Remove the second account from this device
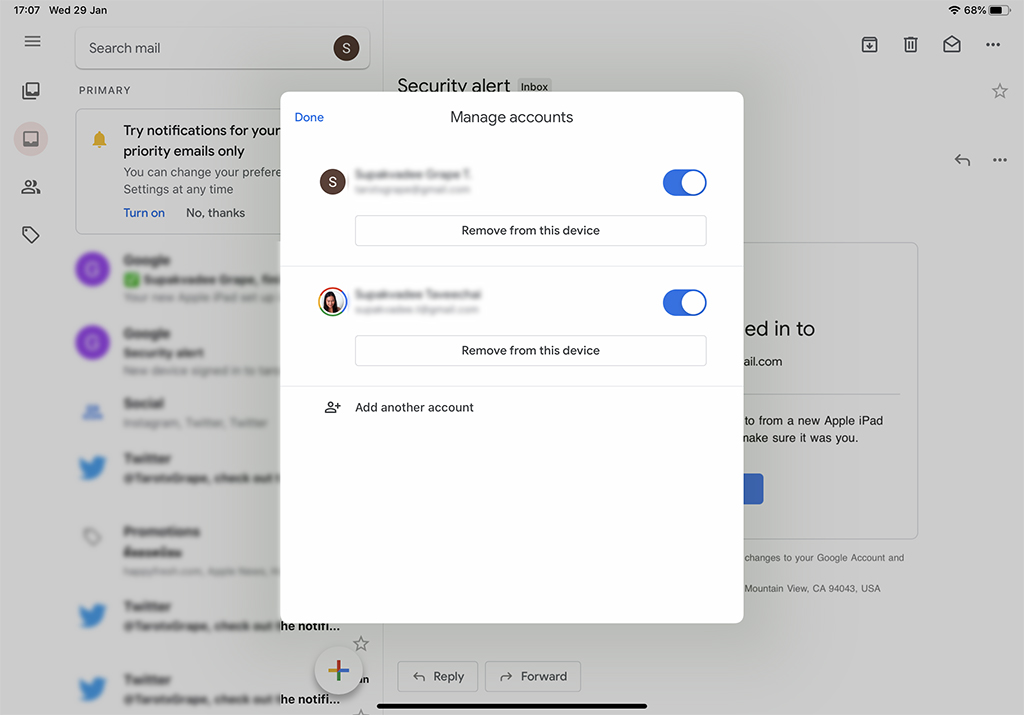 pyautogui.click(x=530, y=351)
